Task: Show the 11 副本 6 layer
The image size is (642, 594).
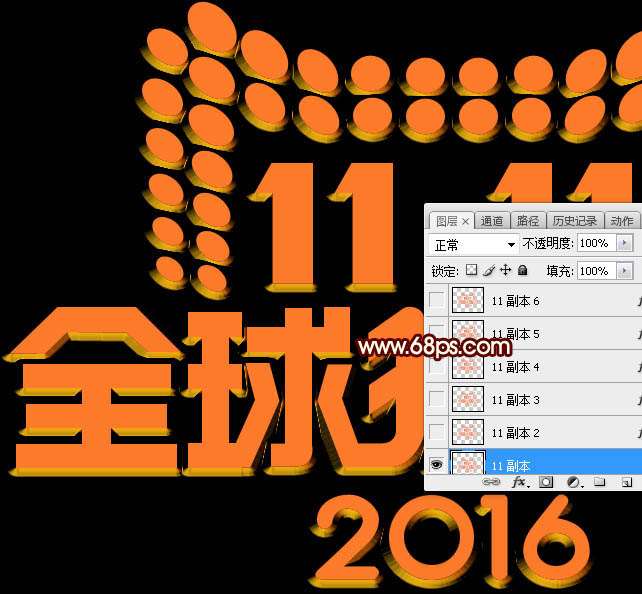Action: pyautogui.click(x=437, y=300)
